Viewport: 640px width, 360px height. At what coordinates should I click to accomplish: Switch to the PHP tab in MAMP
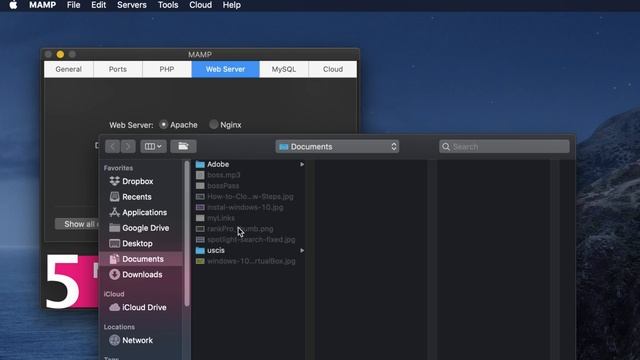pyautogui.click(x=167, y=69)
